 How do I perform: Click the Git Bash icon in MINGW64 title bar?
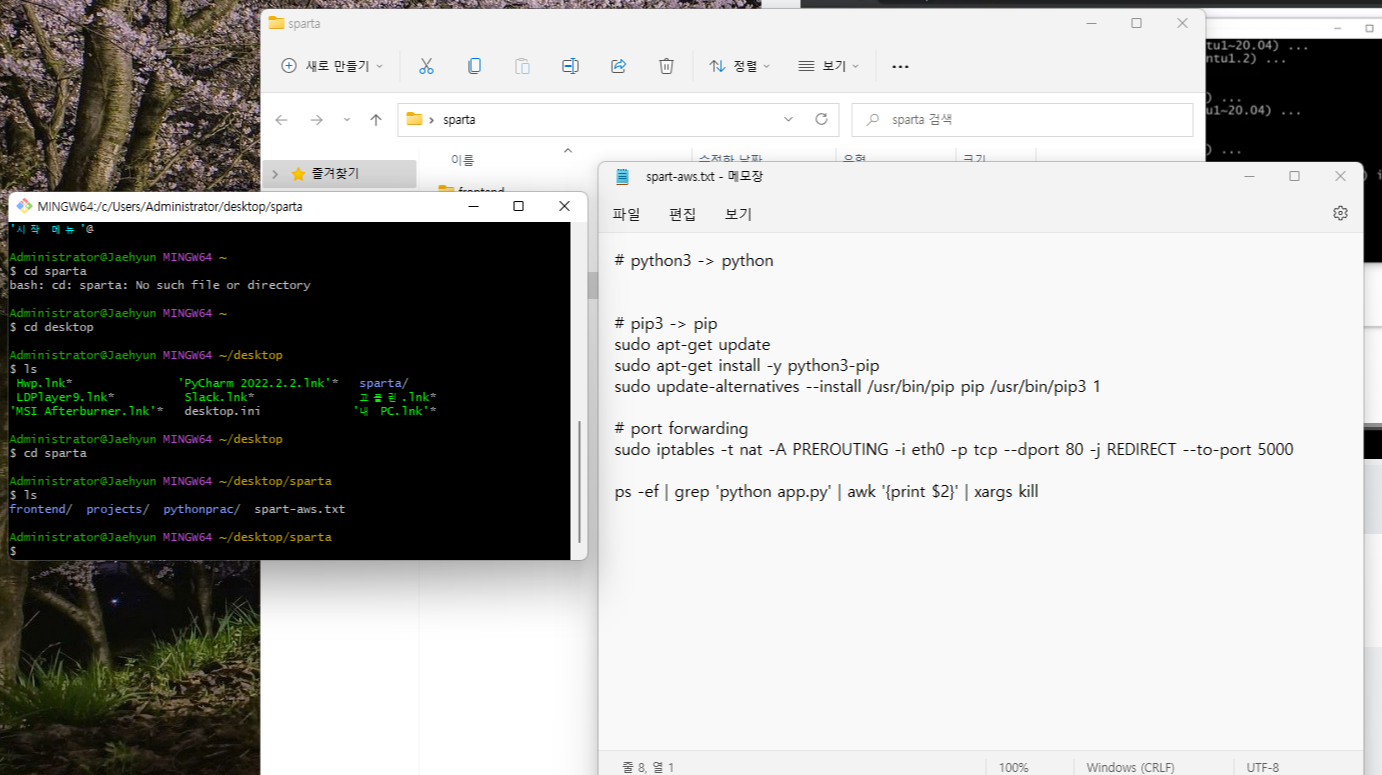tap(24, 206)
